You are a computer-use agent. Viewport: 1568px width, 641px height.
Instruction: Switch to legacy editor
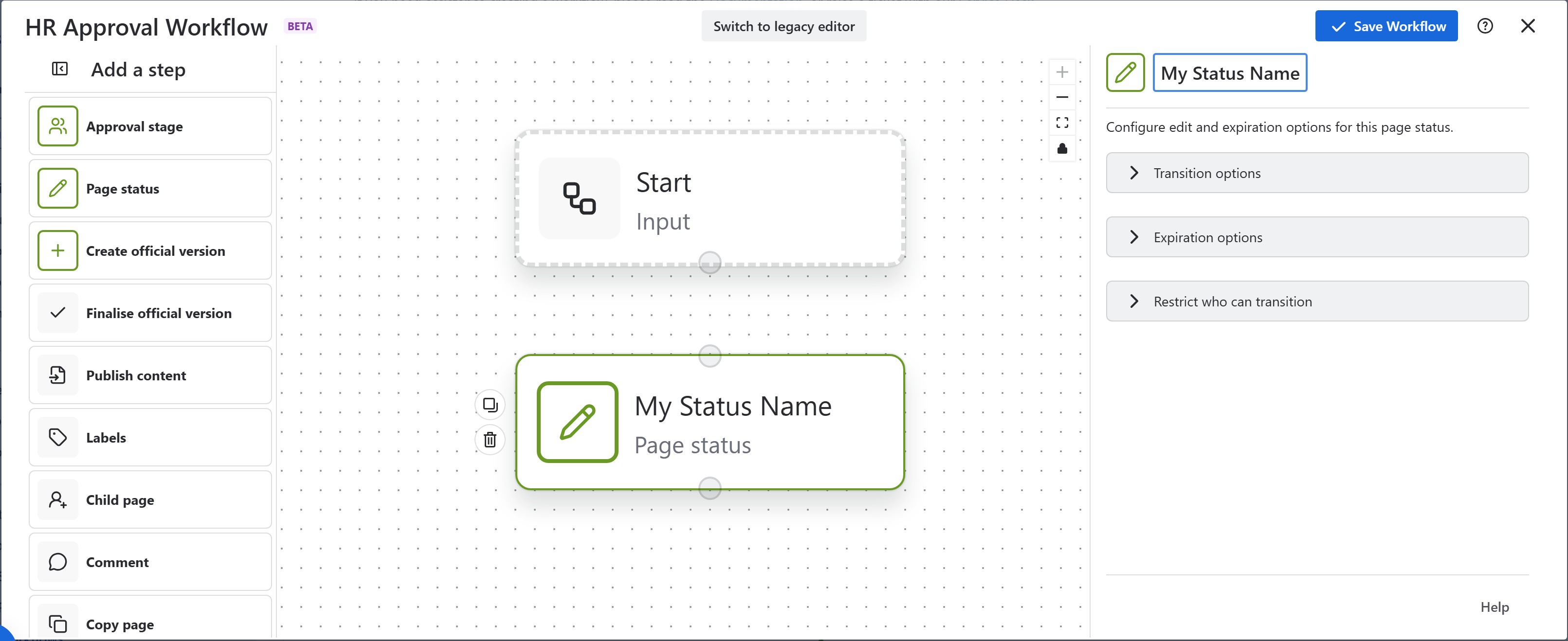pyautogui.click(x=784, y=26)
